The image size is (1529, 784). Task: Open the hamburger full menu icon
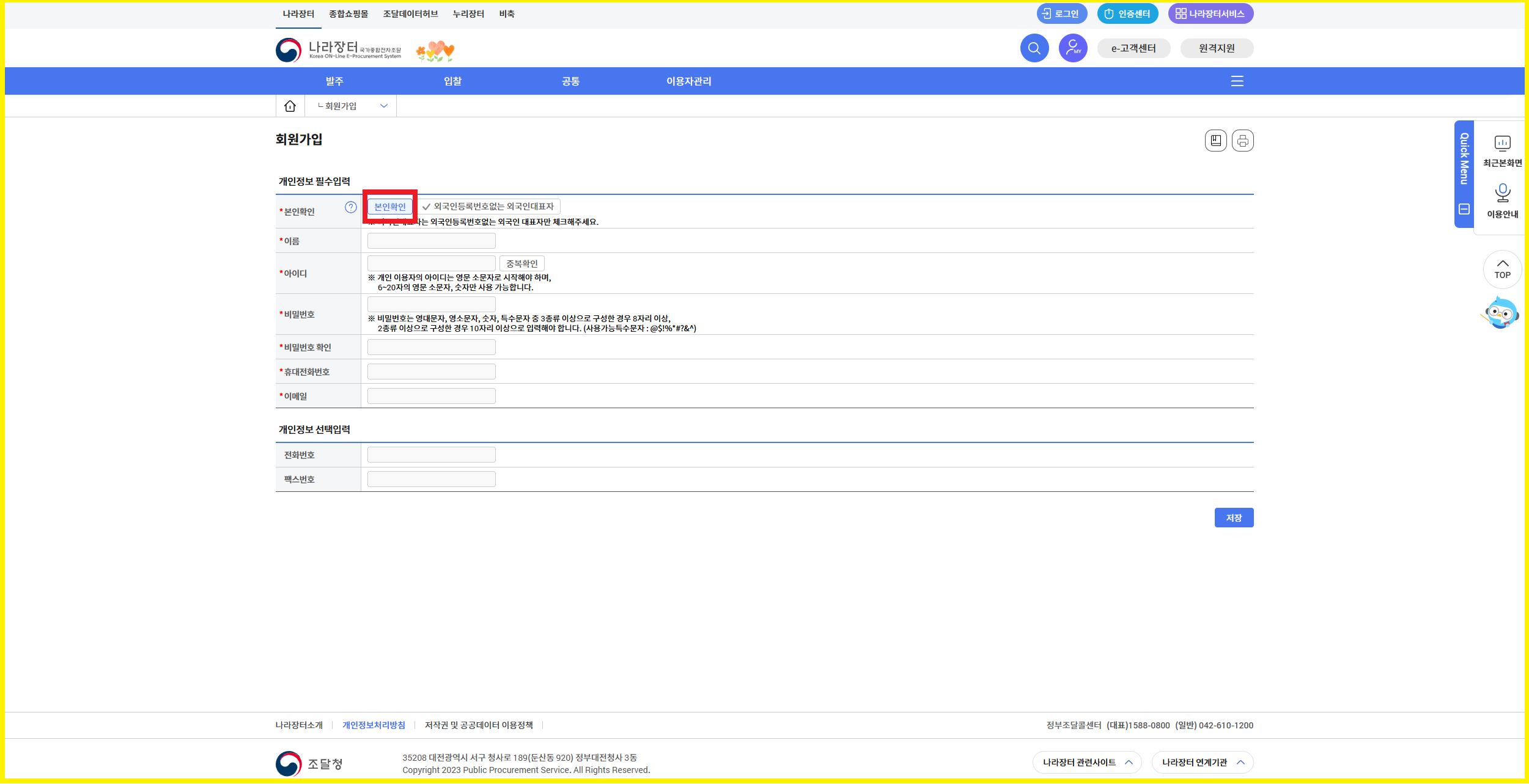point(1237,81)
